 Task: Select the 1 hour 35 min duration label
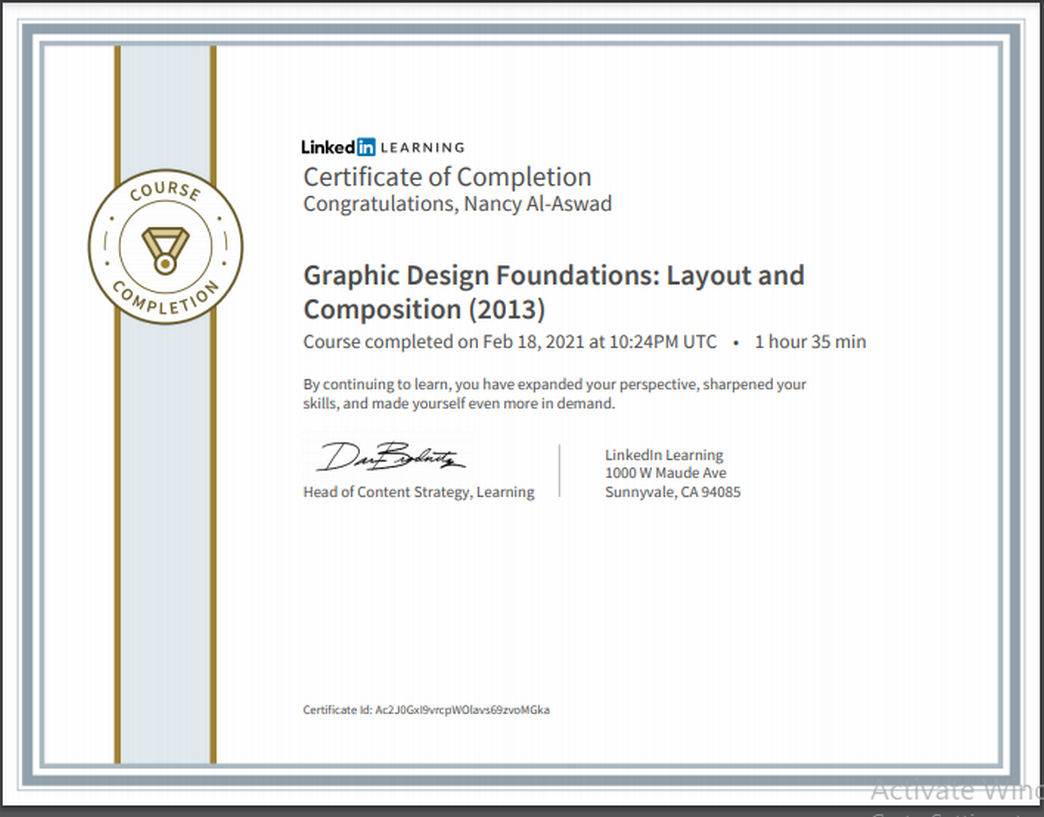pyautogui.click(x=810, y=341)
